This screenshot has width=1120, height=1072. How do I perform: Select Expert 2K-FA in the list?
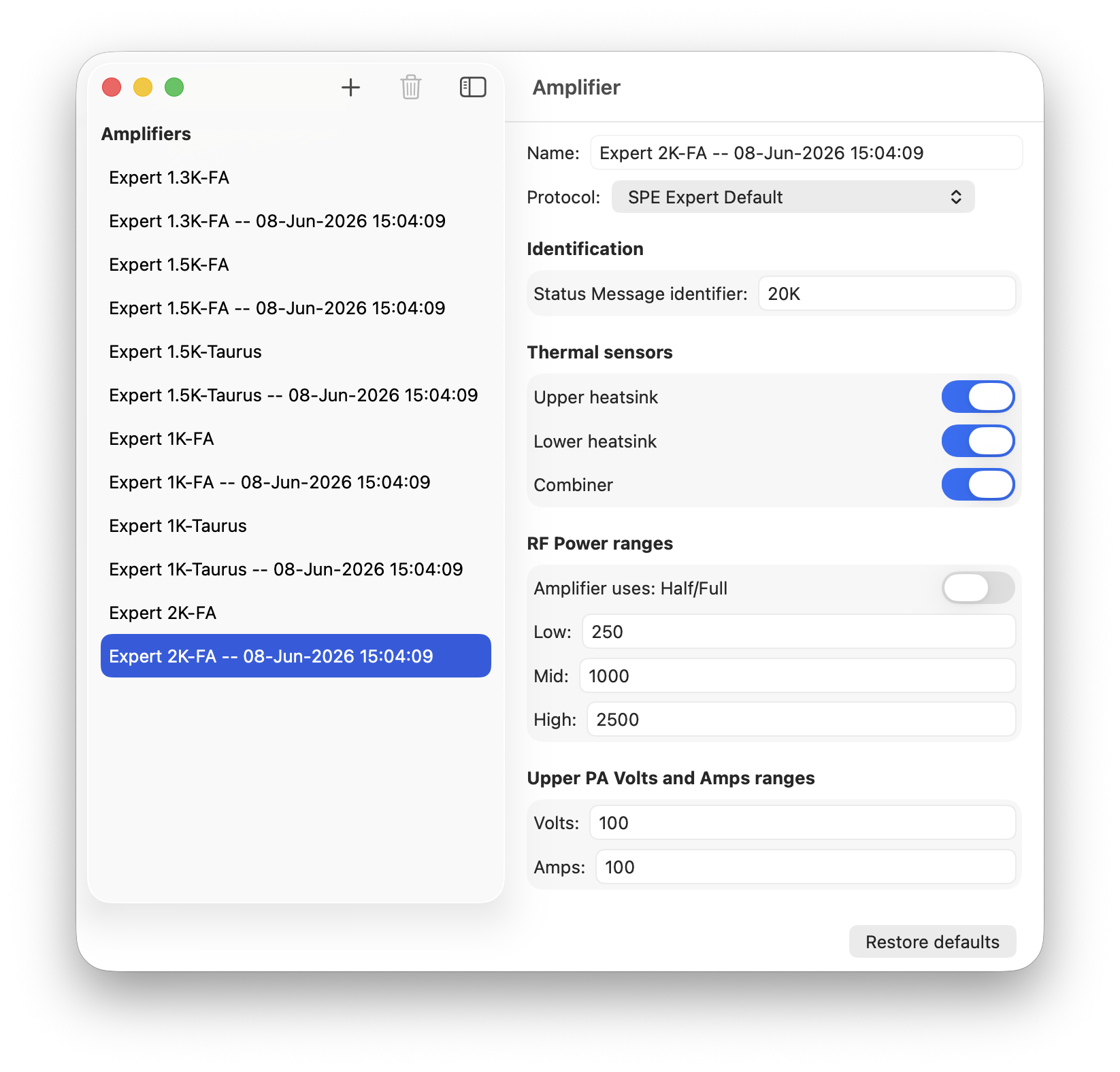(296, 613)
